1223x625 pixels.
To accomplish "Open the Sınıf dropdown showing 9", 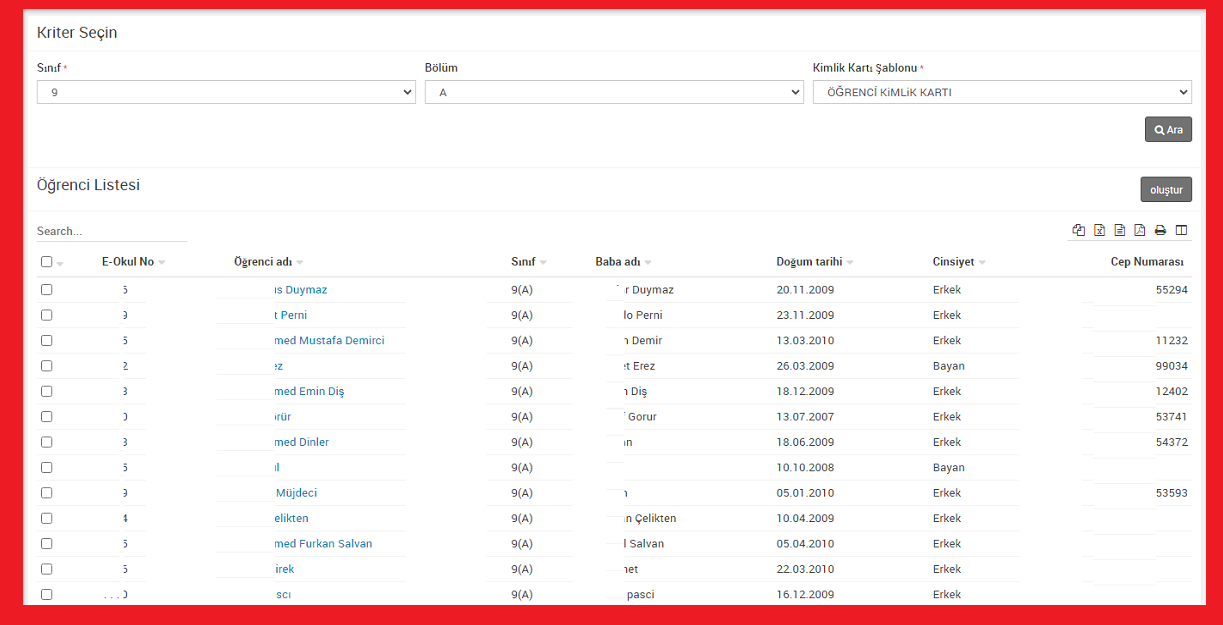I will pyautogui.click(x=226, y=92).
